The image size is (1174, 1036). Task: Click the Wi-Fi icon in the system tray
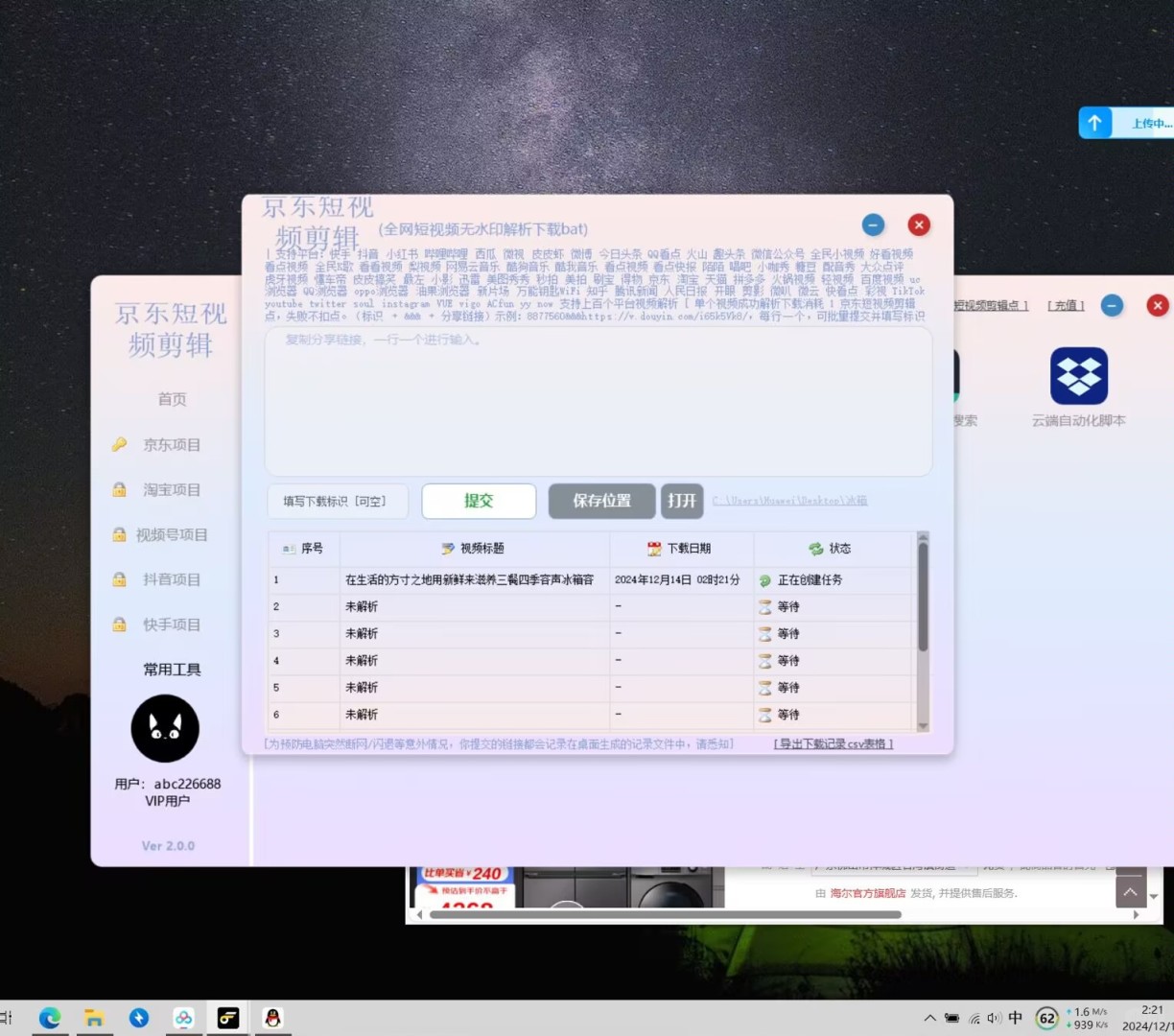pyautogui.click(x=974, y=1019)
